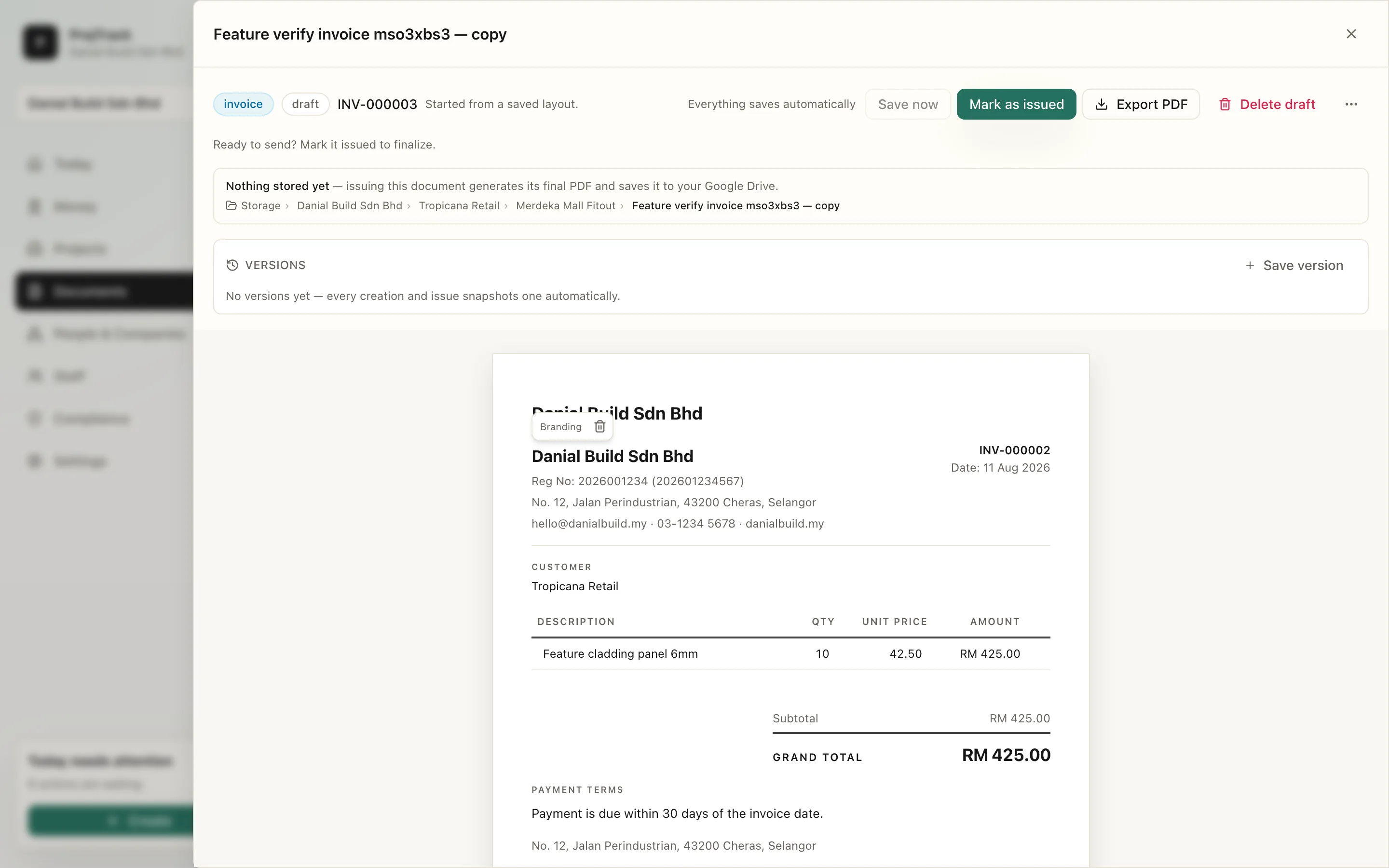Click the AMOUNT column header
The image size is (1389, 868).
[x=994, y=622]
